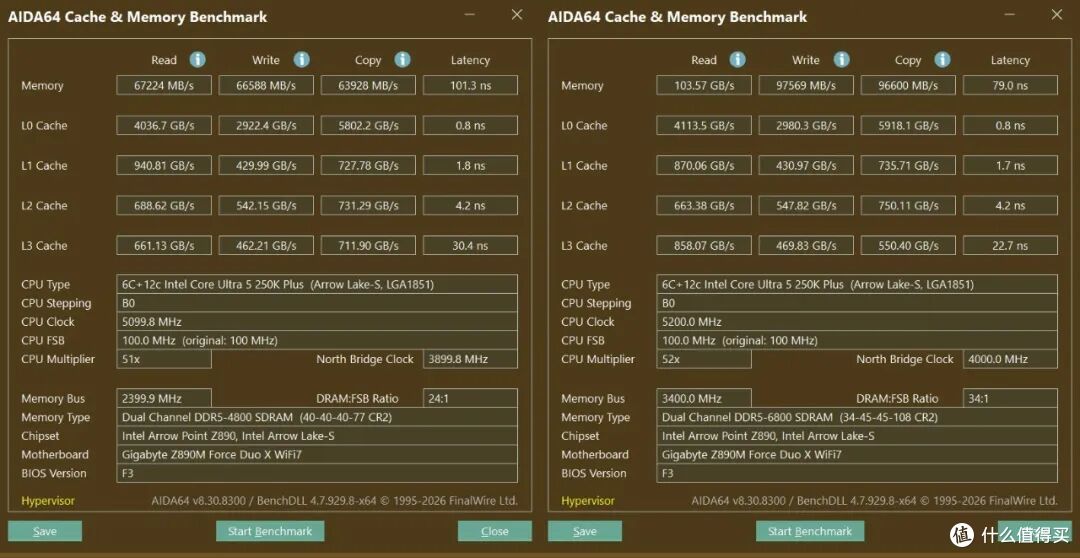Viewport: 1080px width, 558px height.
Task: Click Memory Bus value 3400.0 MHz
Action: pyautogui.click(x=704, y=398)
